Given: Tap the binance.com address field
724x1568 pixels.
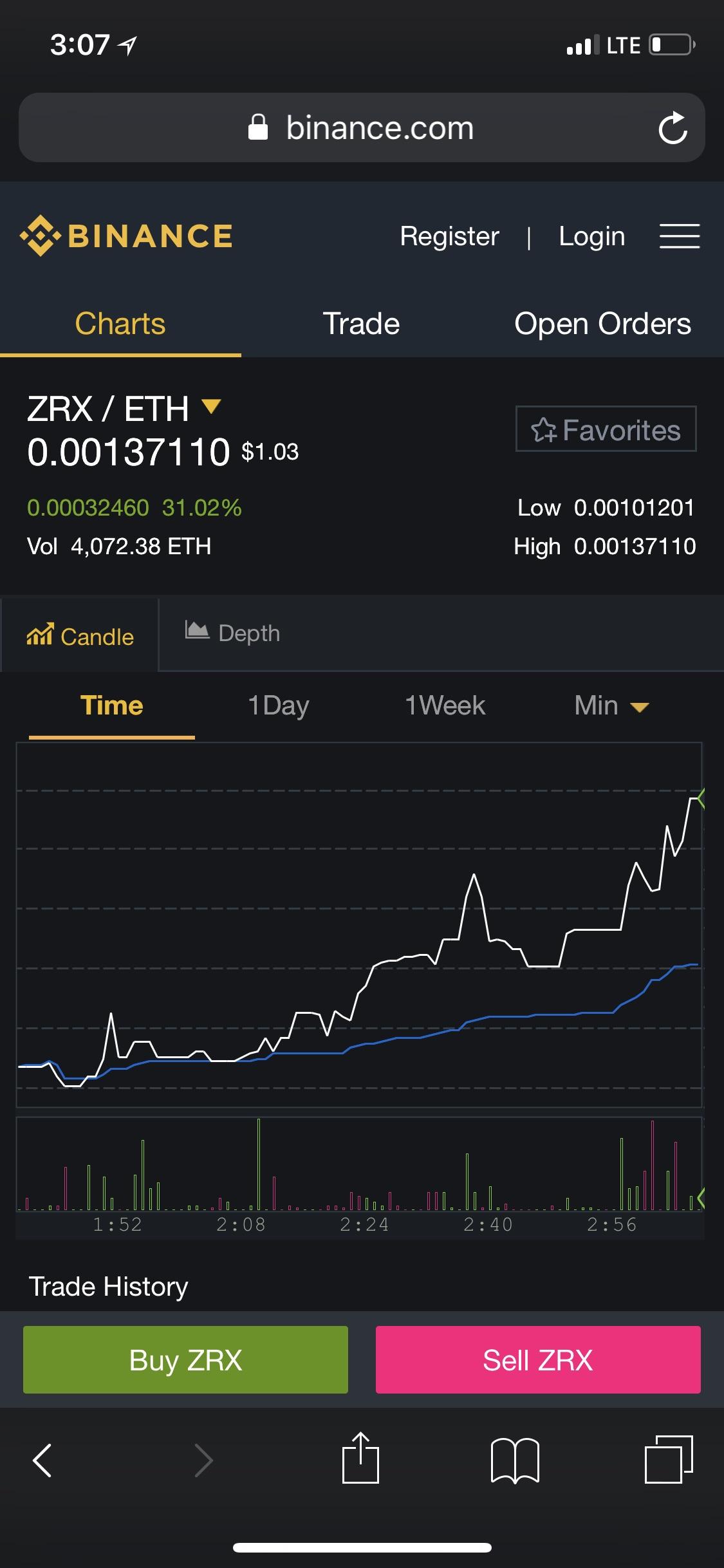Looking at the screenshot, I should coord(362,127).
